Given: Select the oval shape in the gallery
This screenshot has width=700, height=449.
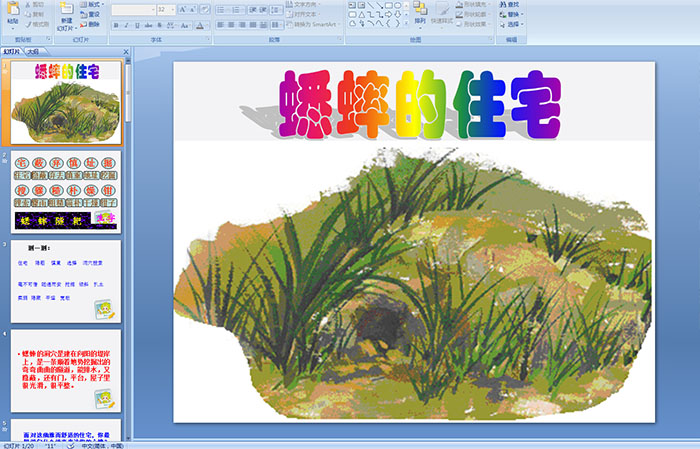Looking at the screenshot, I should pos(397,5).
